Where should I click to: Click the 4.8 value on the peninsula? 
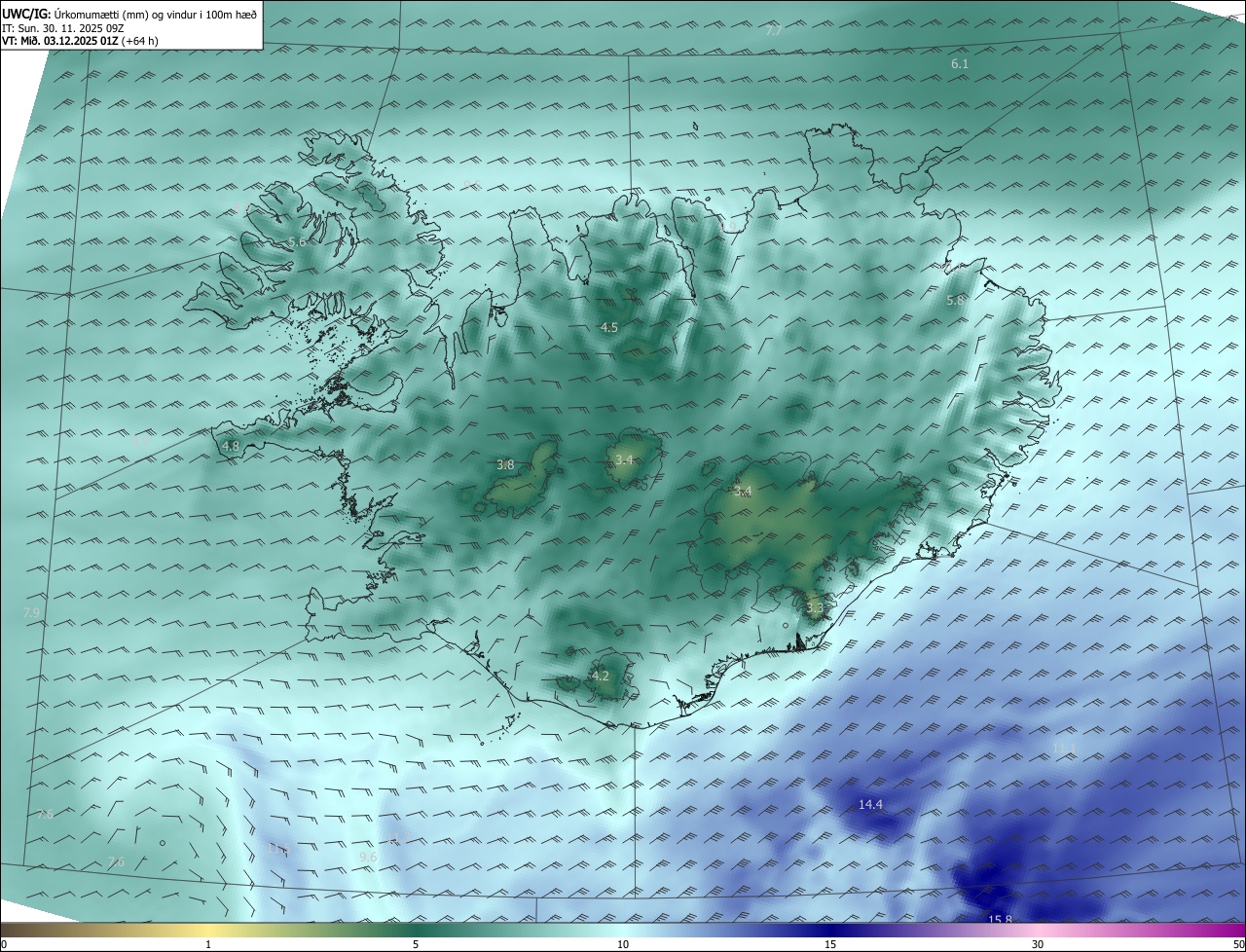[x=231, y=446]
